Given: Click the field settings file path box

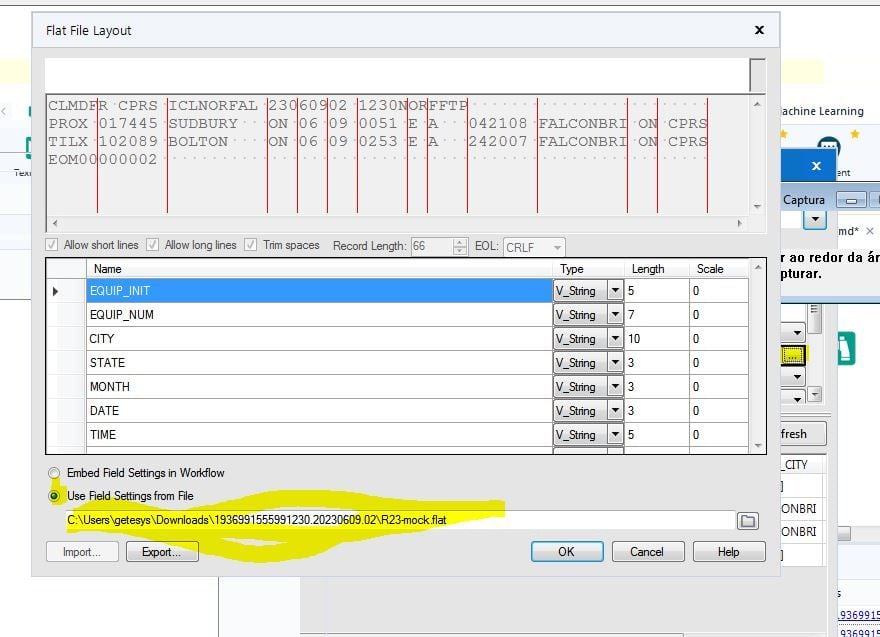Looking at the screenshot, I should coord(400,520).
